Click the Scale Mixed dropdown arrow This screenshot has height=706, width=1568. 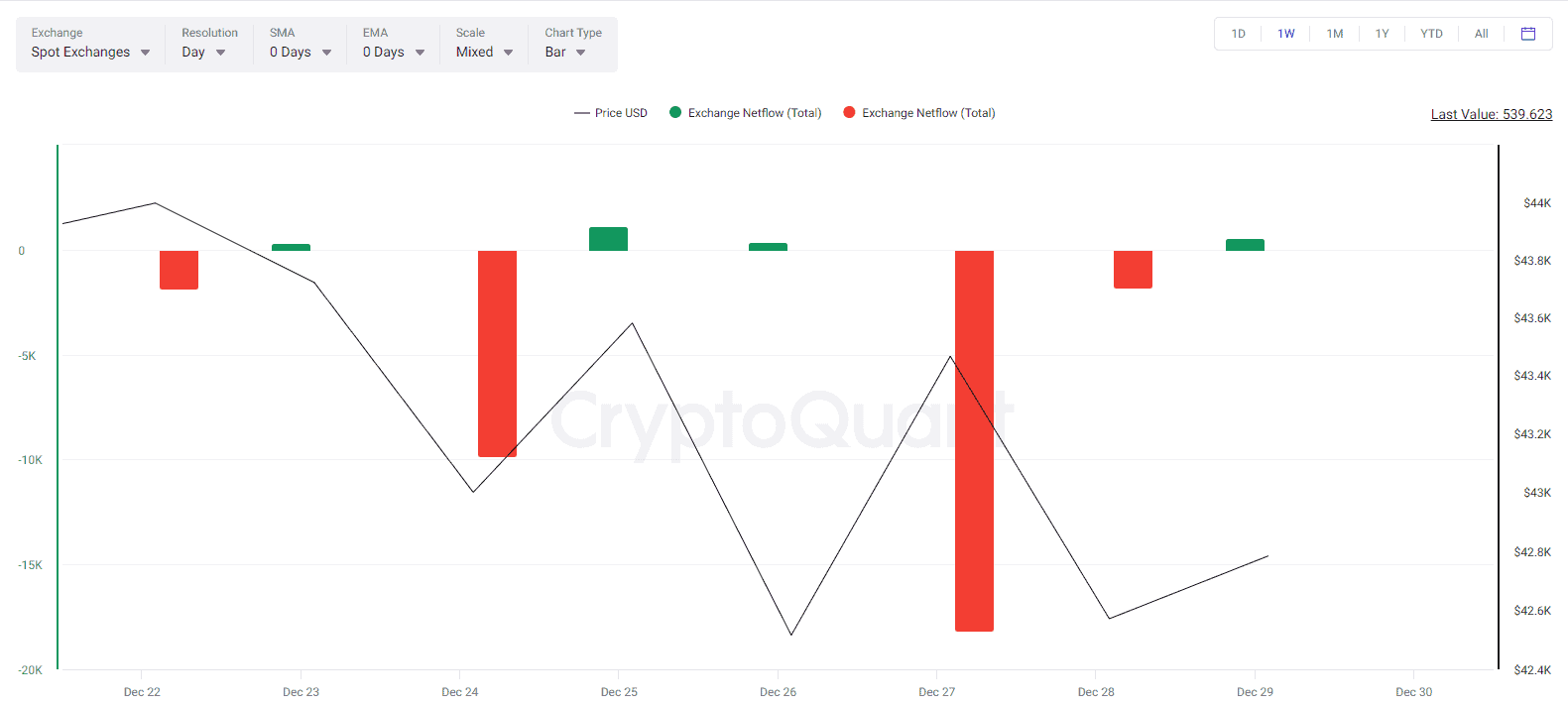pyautogui.click(x=509, y=53)
